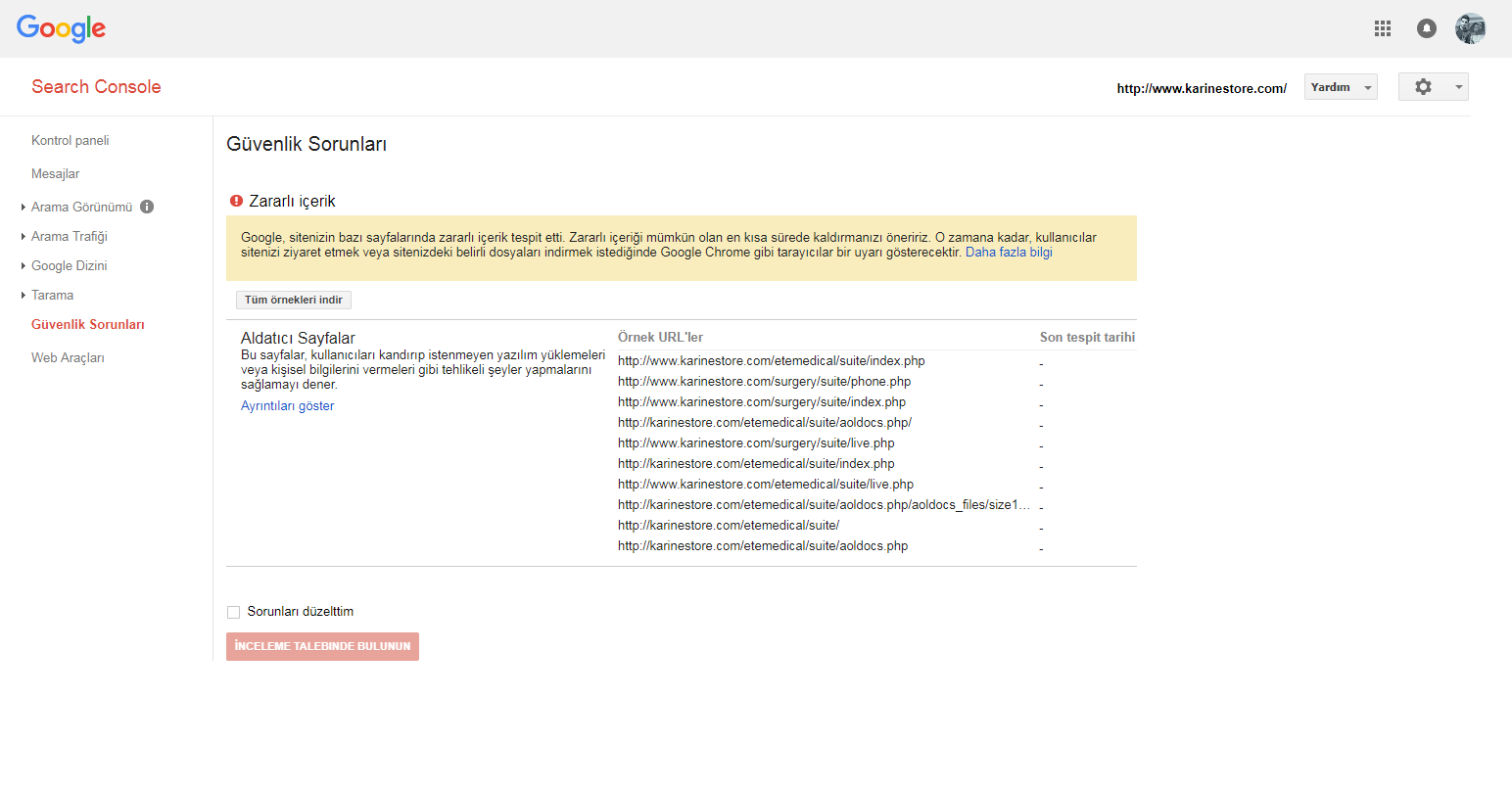Open Web Araçları in the sidebar
Screen dimensions: 1512x791
tap(68, 357)
